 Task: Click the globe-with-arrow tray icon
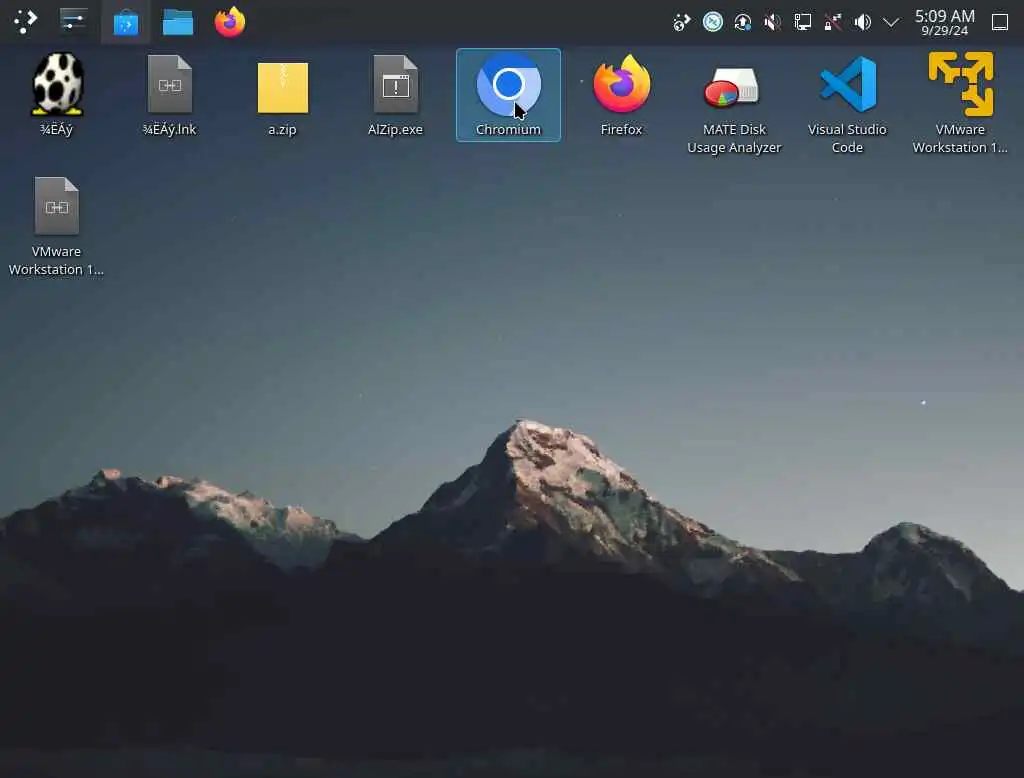[x=681, y=23]
